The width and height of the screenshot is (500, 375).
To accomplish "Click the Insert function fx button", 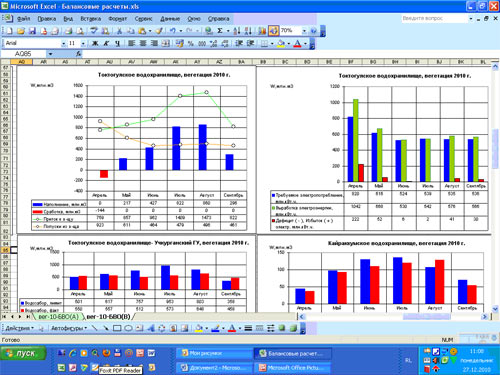I will pyautogui.click(x=78, y=54).
